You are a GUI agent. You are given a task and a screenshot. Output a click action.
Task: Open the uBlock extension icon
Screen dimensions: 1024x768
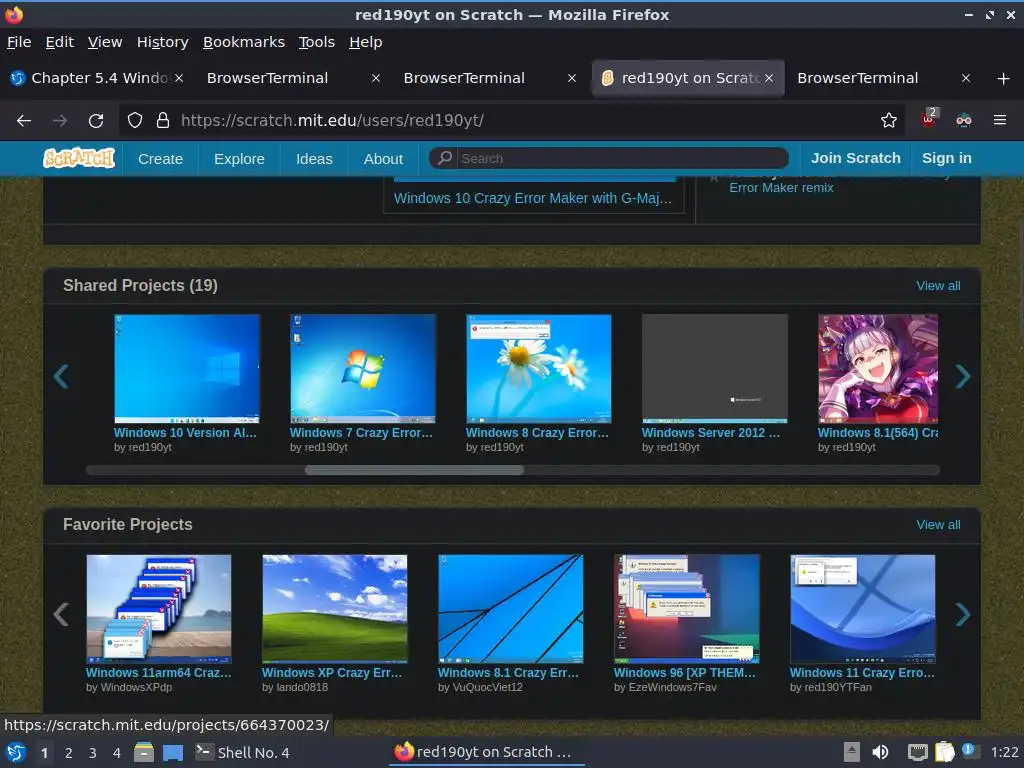pyautogui.click(x=929, y=120)
